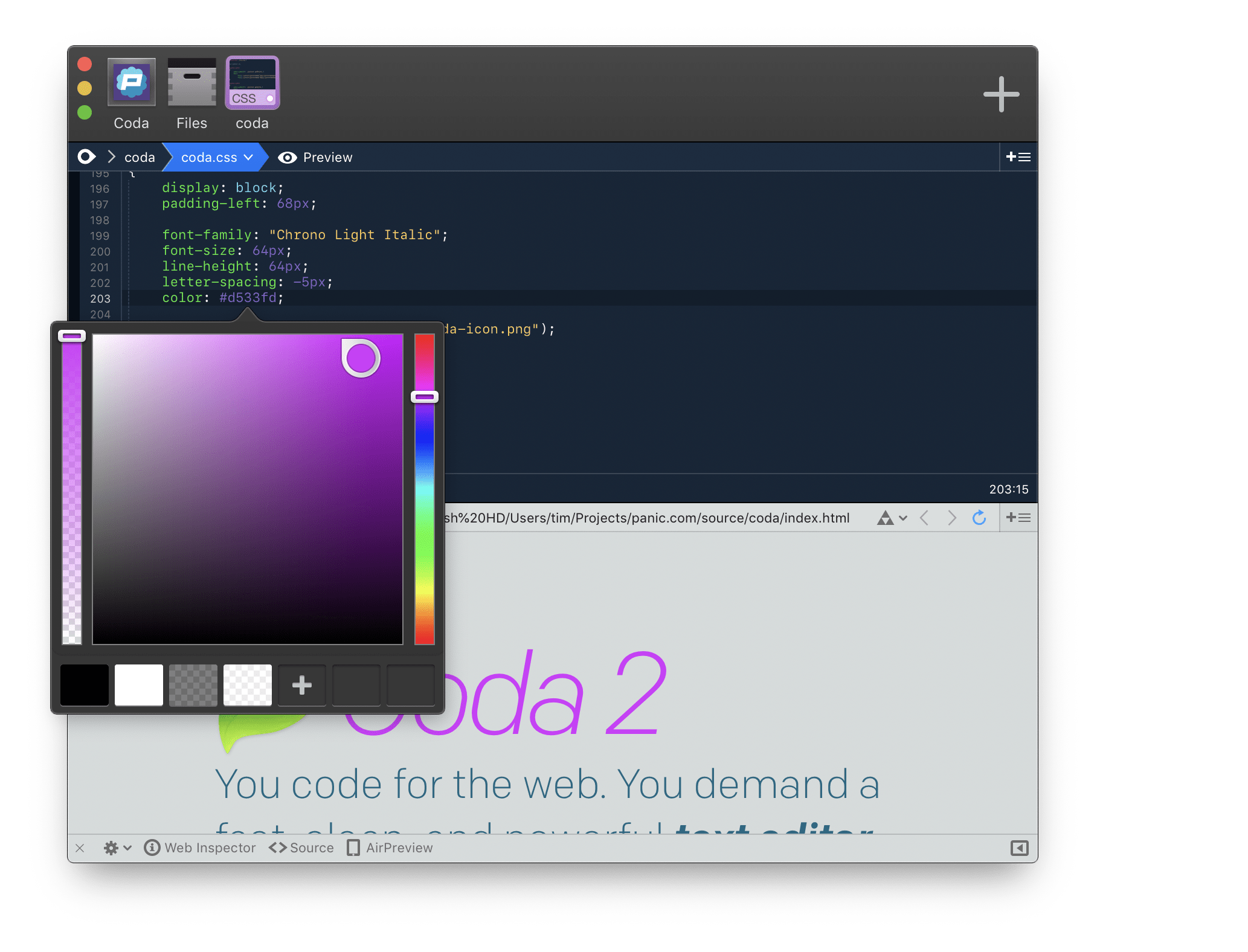1248x952 pixels.
Task: Select the reload/refresh button in preview bar
Action: 979,518
